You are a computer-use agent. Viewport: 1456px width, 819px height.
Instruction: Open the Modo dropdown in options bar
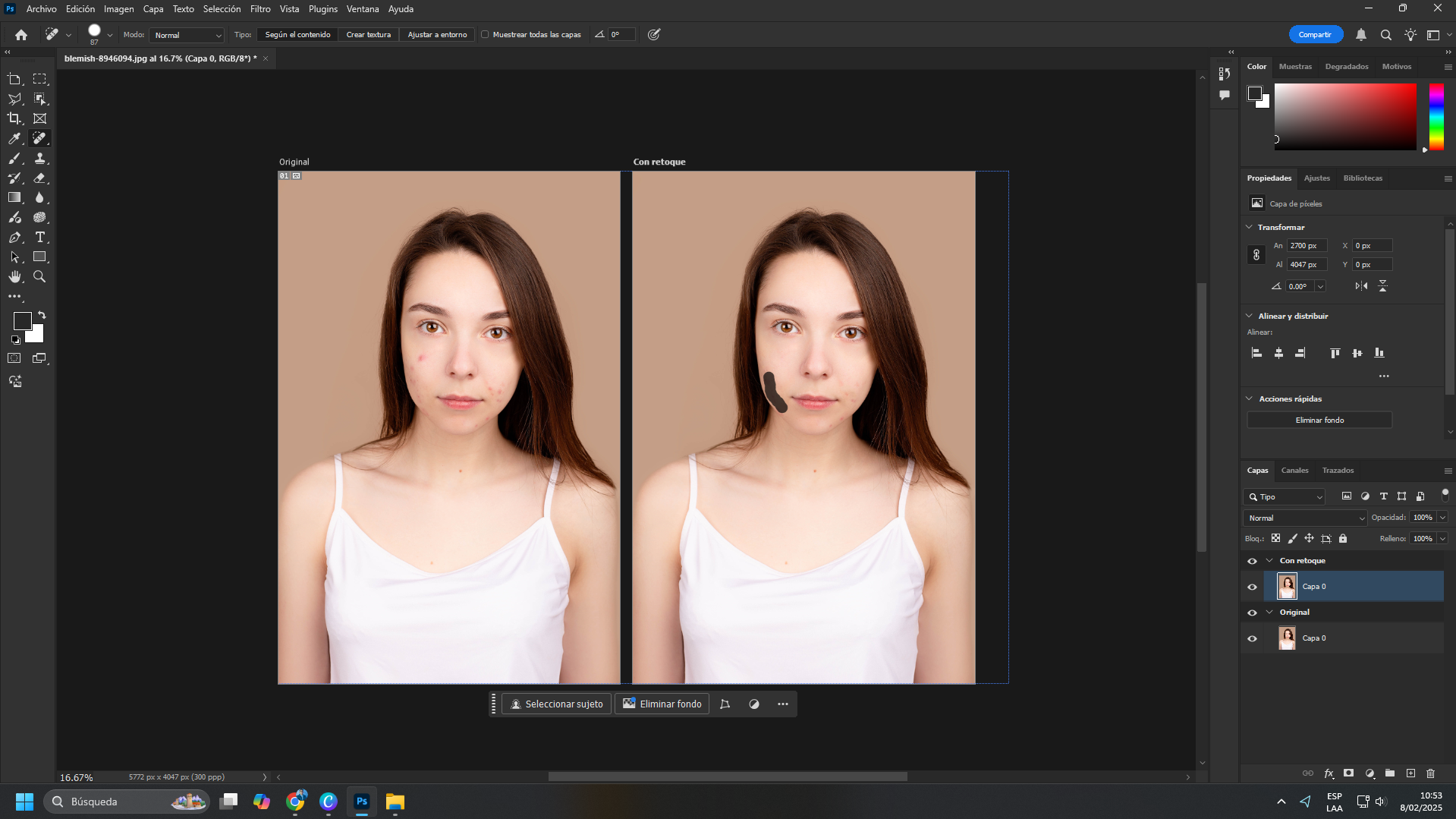tap(187, 35)
